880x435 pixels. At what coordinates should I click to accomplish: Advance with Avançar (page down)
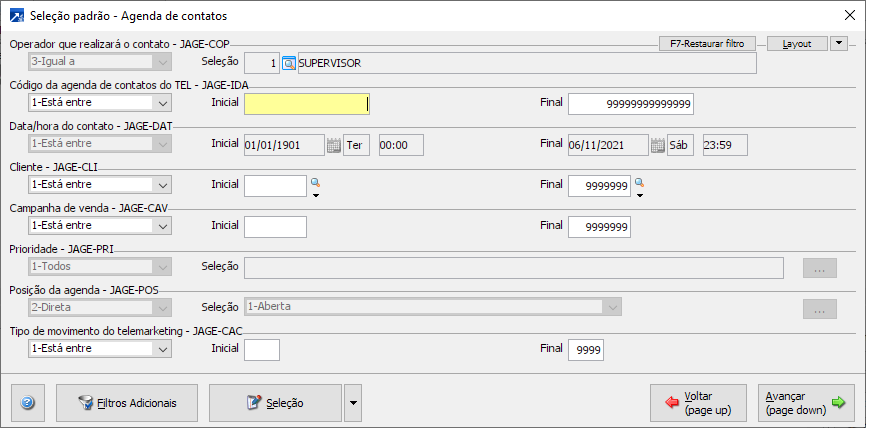pyautogui.click(x=806, y=403)
